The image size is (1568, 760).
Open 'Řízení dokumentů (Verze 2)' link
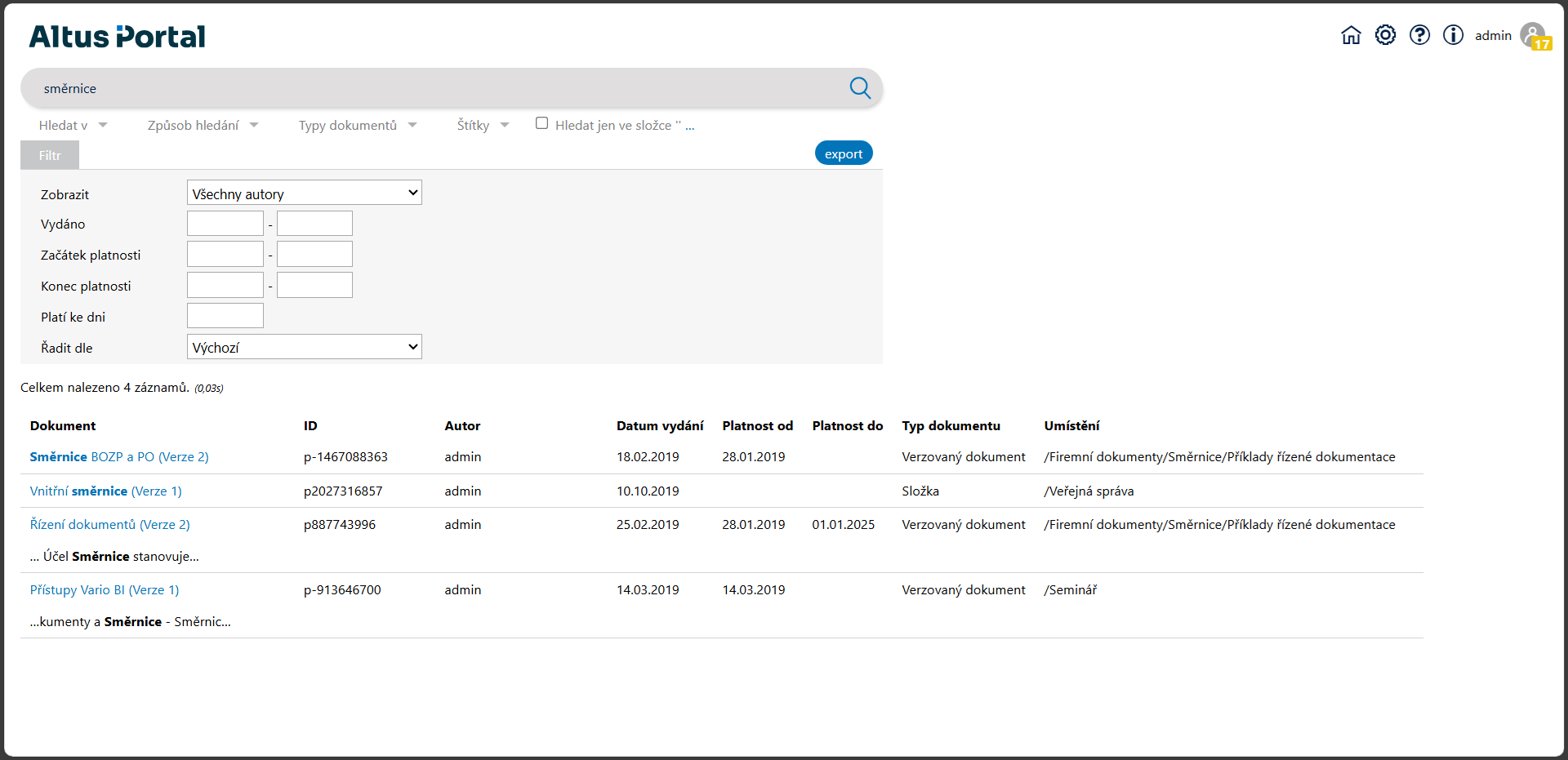[109, 525]
